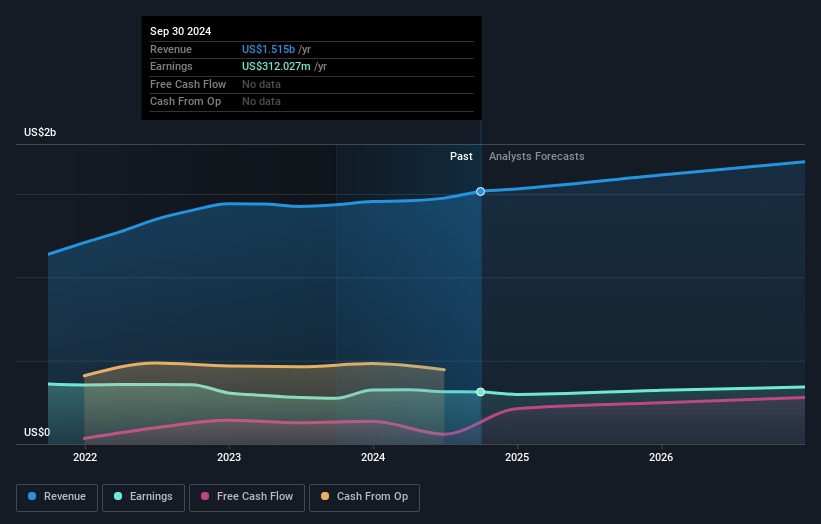
Task: Click the 2025 x-axis label
Action: coord(517,458)
